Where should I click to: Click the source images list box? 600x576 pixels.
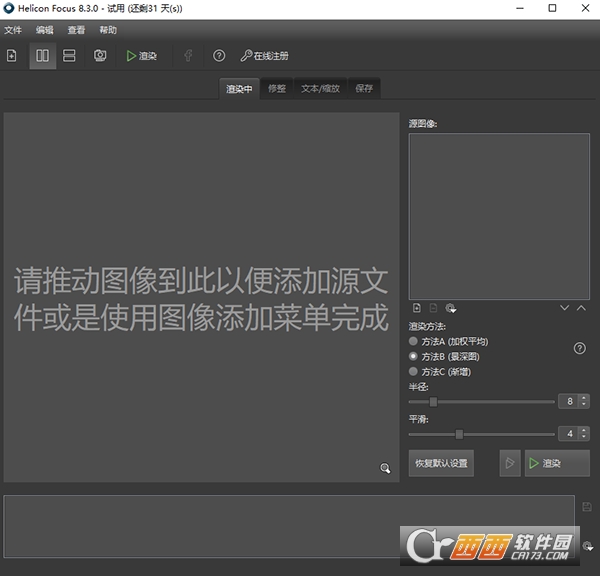tap(499, 216)
